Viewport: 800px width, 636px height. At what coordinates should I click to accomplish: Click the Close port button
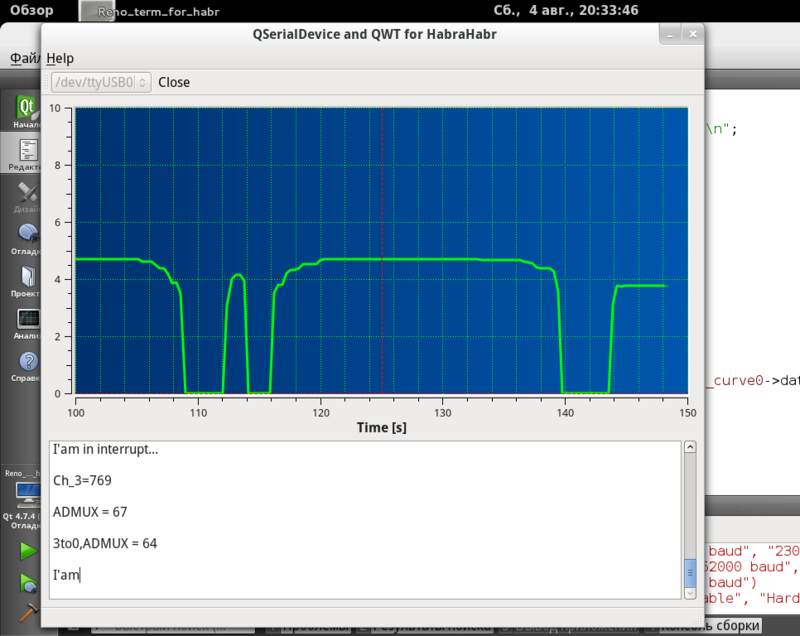click(x=174, y=82)
